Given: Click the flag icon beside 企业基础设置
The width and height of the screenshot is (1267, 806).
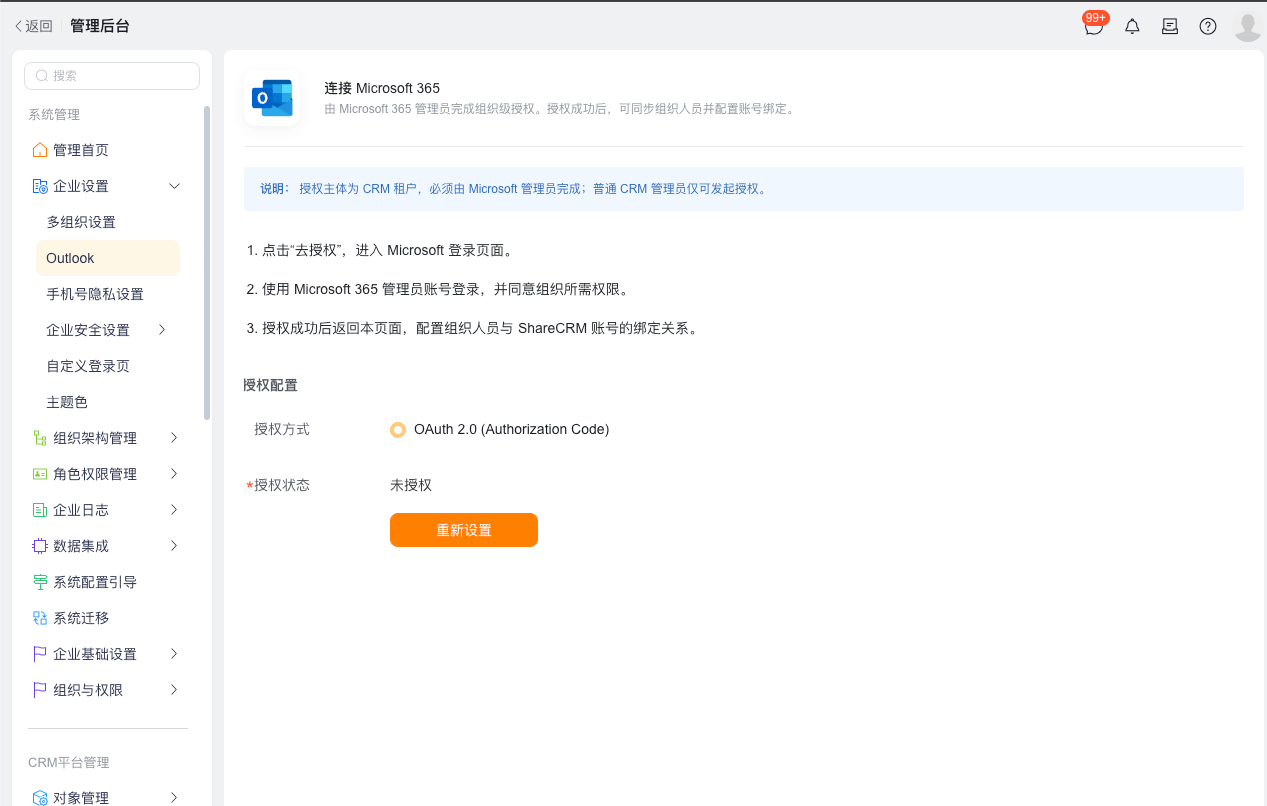Looking at the screenshot, I should (40, 654).
